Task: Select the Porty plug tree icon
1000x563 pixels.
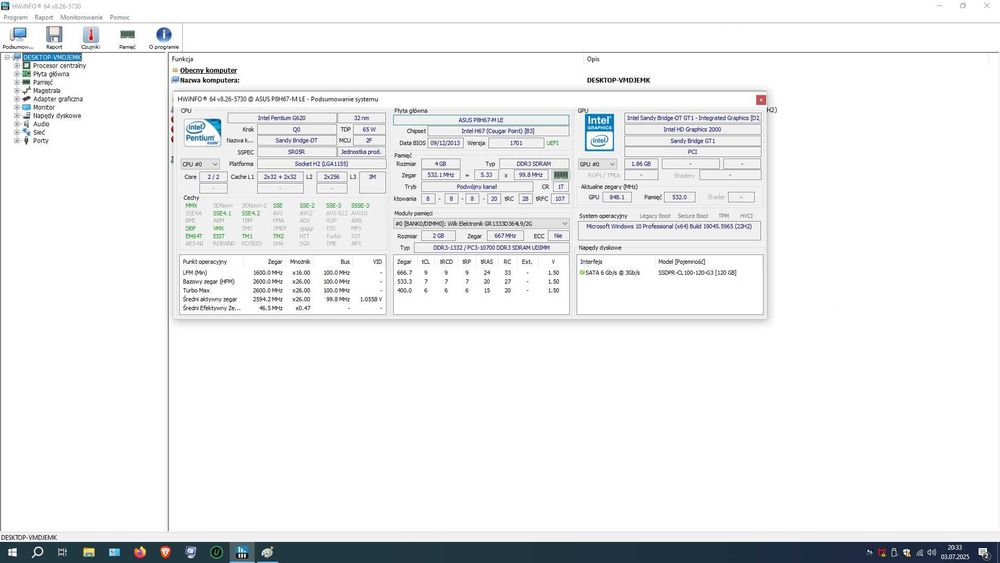Action: (27, 140)
